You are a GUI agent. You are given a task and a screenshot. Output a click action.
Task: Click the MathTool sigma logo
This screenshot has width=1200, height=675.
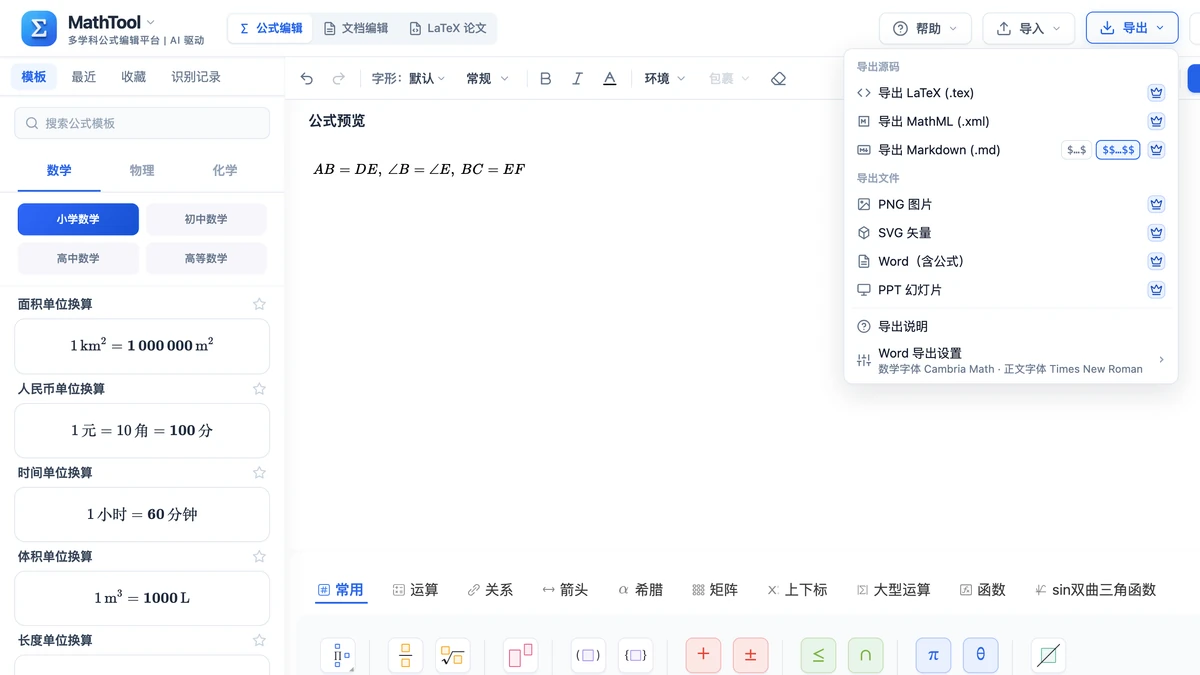[39, 29]
